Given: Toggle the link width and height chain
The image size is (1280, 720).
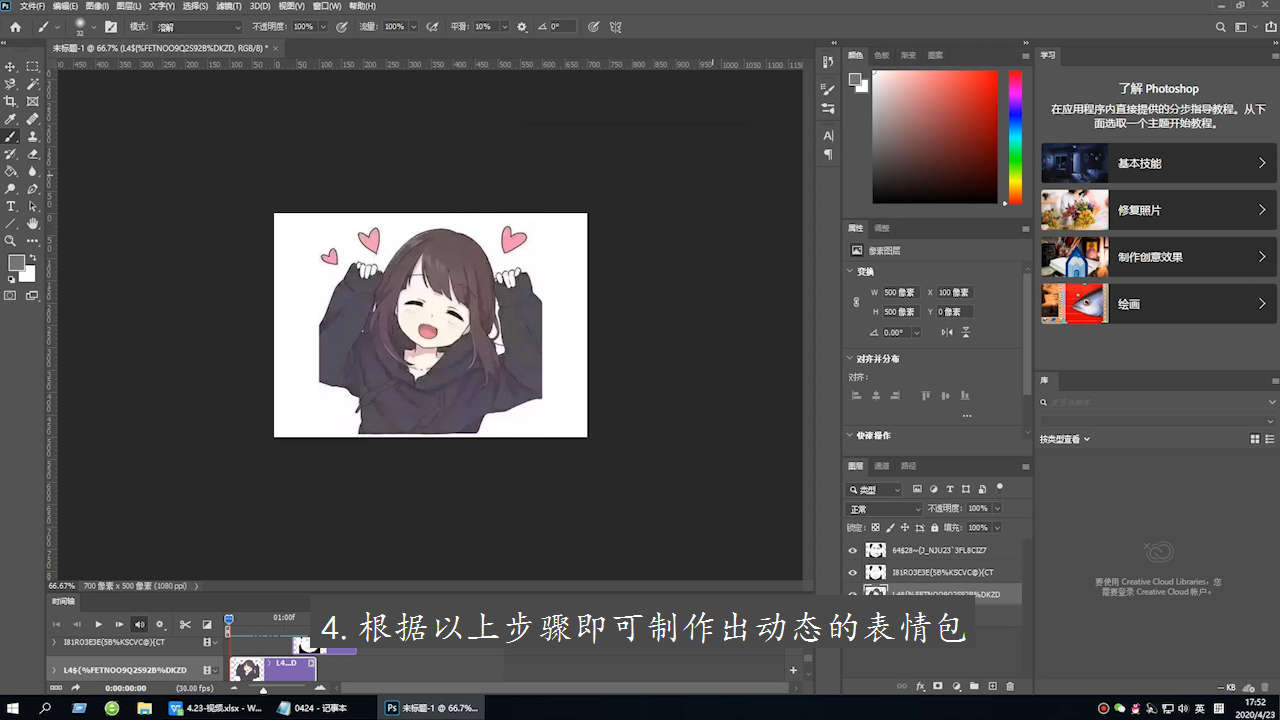Looking at the screenshot, I should pos(856,301).
